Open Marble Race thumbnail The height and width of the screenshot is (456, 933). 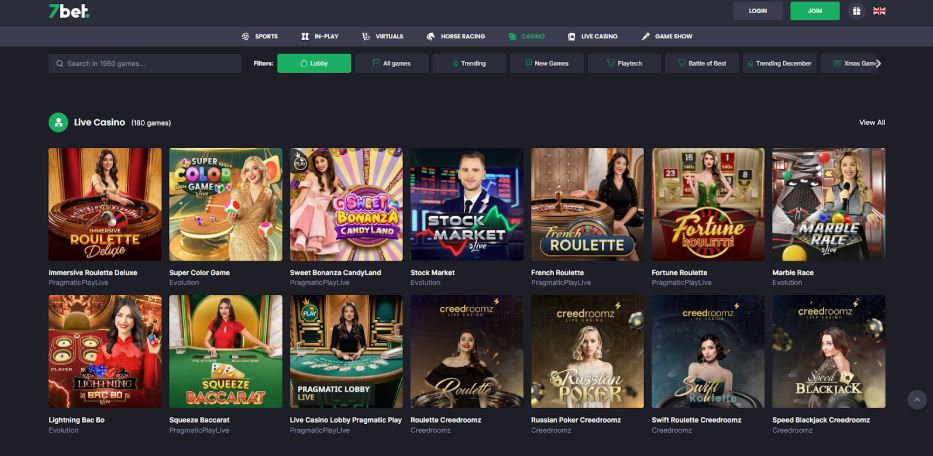click(829, 204)
